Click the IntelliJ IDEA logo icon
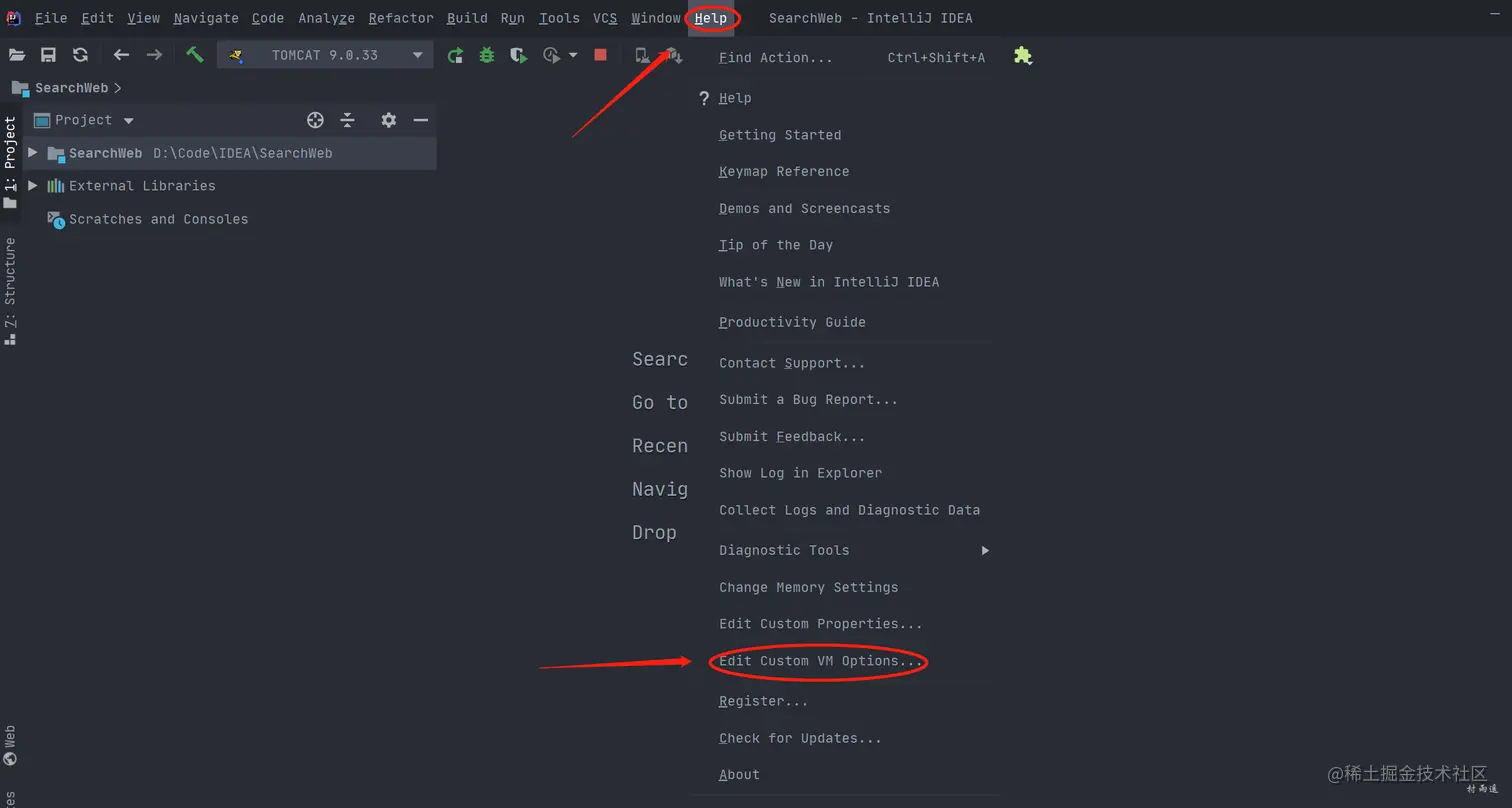This screenshot has width=1512, height=808. tap(14, 18)
